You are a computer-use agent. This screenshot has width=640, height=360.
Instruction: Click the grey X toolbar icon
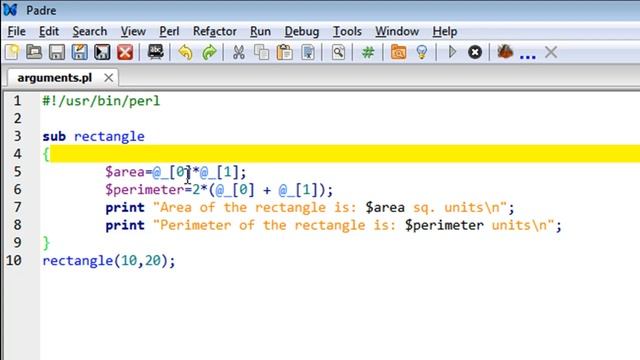pyautogui.click(x=551, y=52)
